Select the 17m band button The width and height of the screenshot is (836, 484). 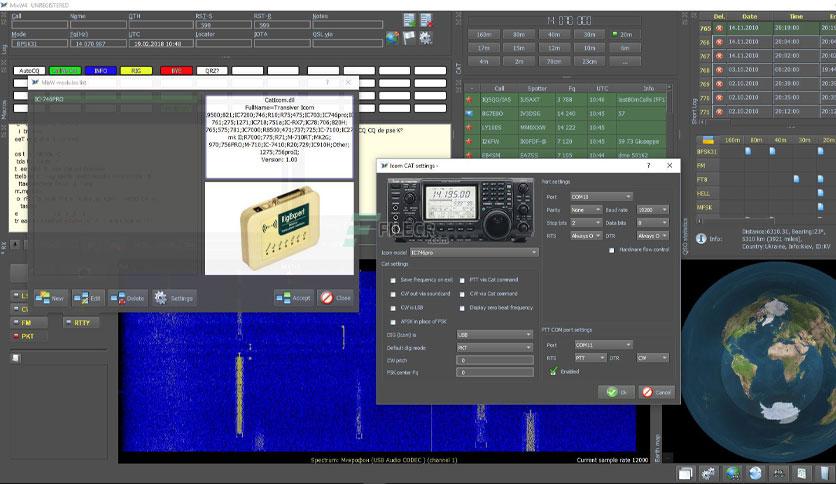(x=484, y=48)
